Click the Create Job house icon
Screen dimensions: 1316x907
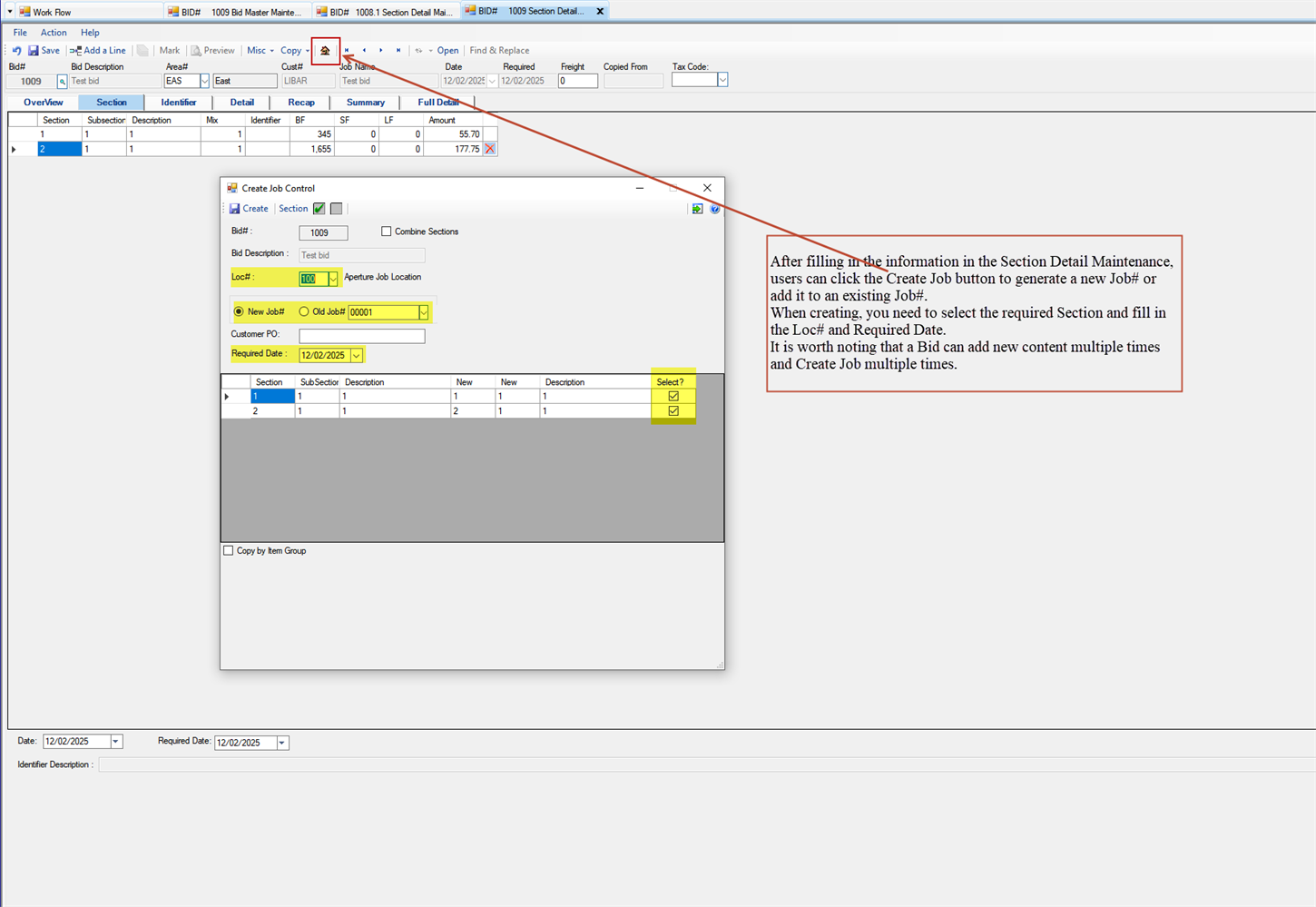point(326,51)
